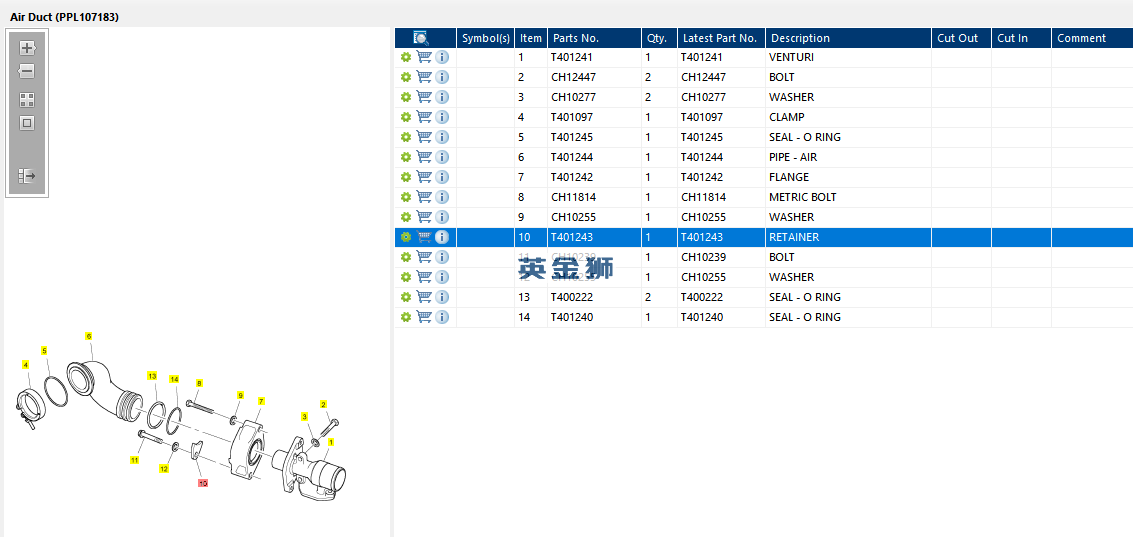Click the Parts No. column header
The width and height of the screenshot is (1133, 537).
595,38
